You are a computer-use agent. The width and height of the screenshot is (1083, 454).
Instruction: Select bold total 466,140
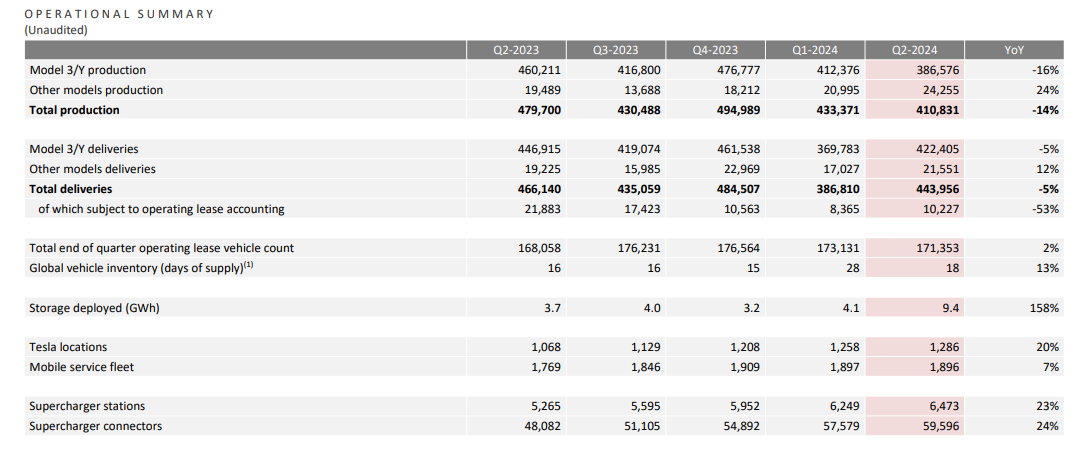click(537, 189)
